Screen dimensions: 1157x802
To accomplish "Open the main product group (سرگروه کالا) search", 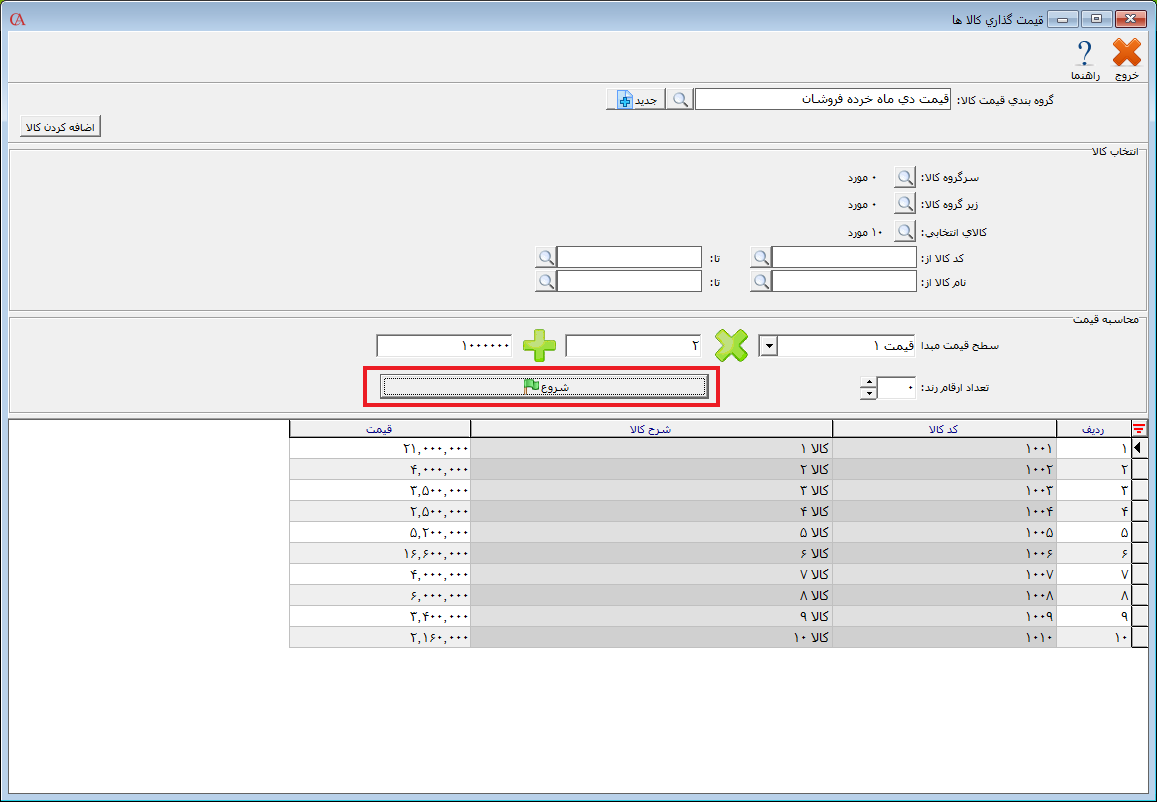I will click(x=904, y=177).
